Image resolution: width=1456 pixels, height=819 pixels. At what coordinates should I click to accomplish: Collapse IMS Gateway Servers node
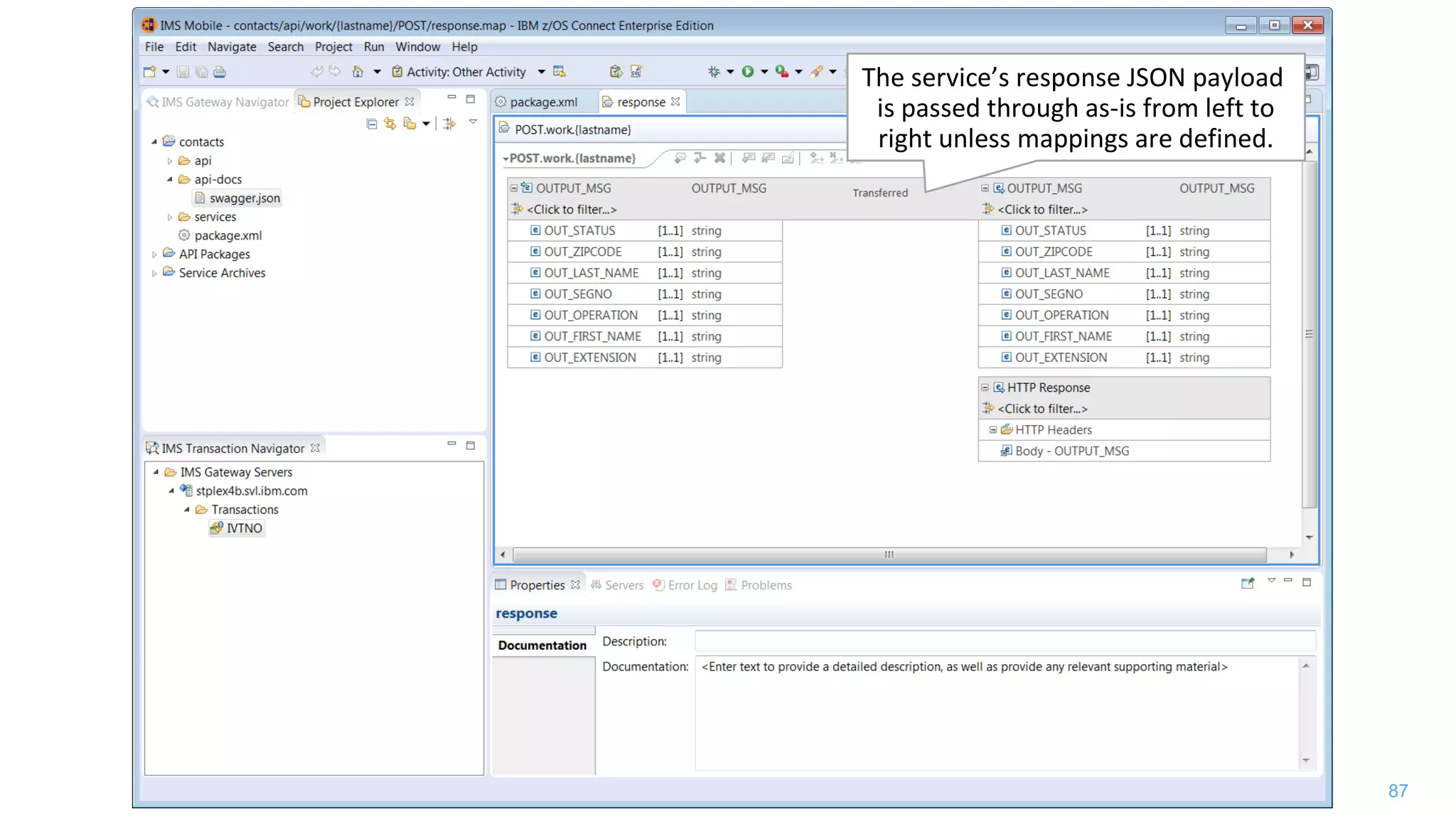pyautogui.click(x=156, y=472)
